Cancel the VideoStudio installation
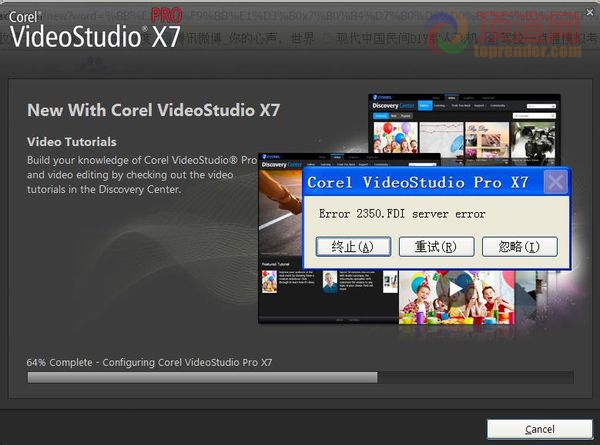Image resolution: width=600 pixels, height=445 pixels. [x=540, y=429]
